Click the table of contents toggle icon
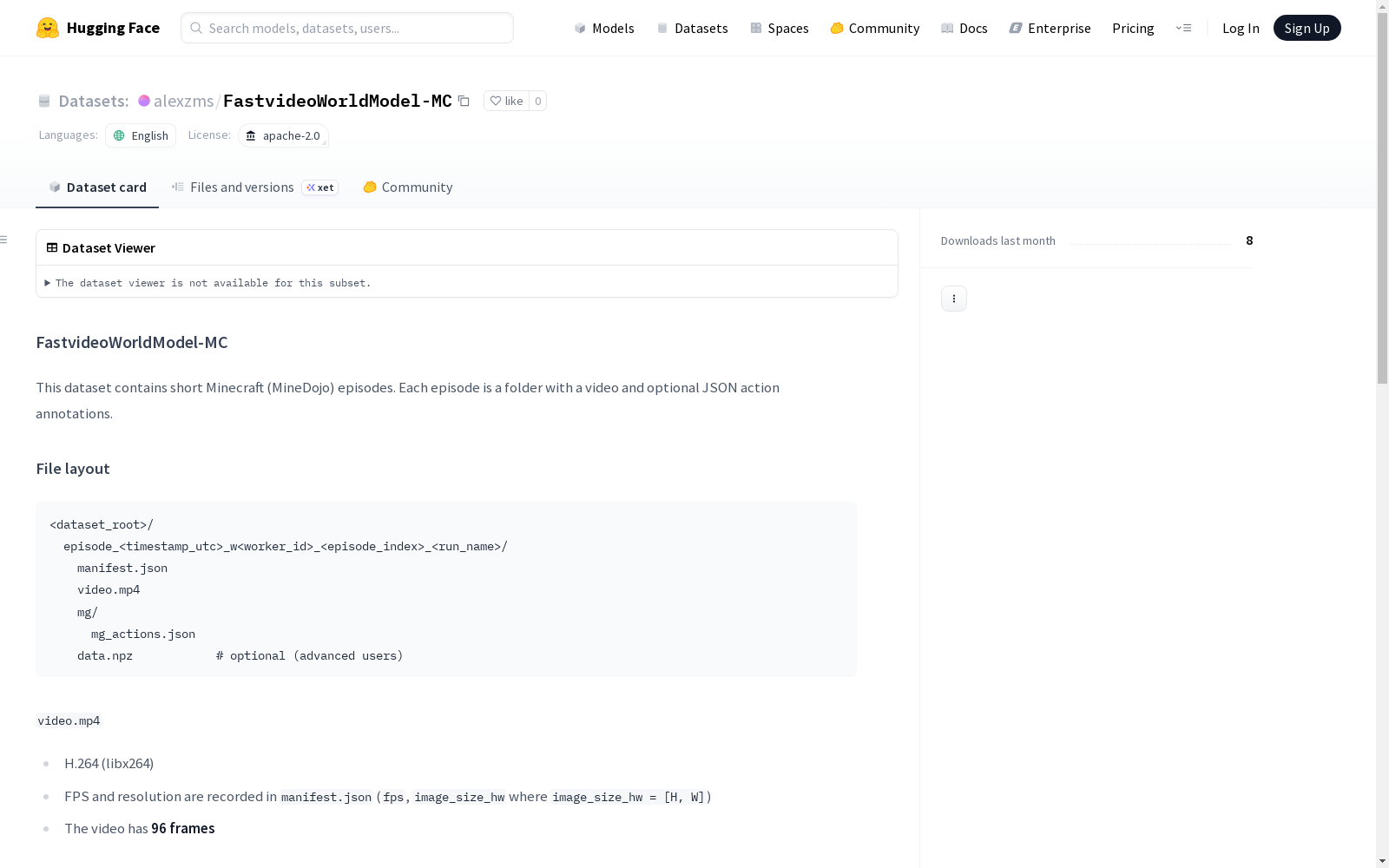The height and width of the screenshot is (868, 1389). coord(4,240)
